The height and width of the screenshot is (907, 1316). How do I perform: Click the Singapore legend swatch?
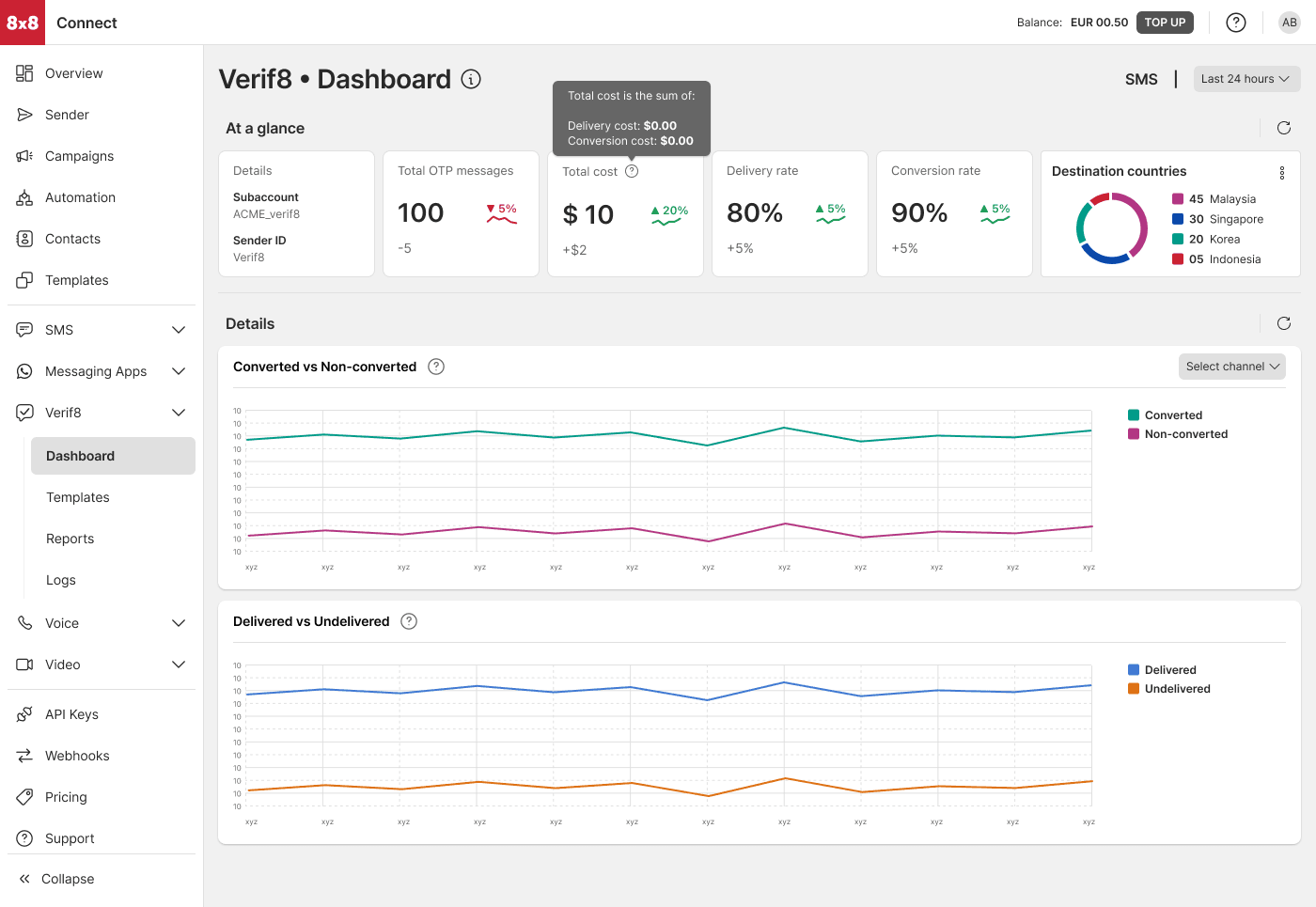pos(1178,219)
